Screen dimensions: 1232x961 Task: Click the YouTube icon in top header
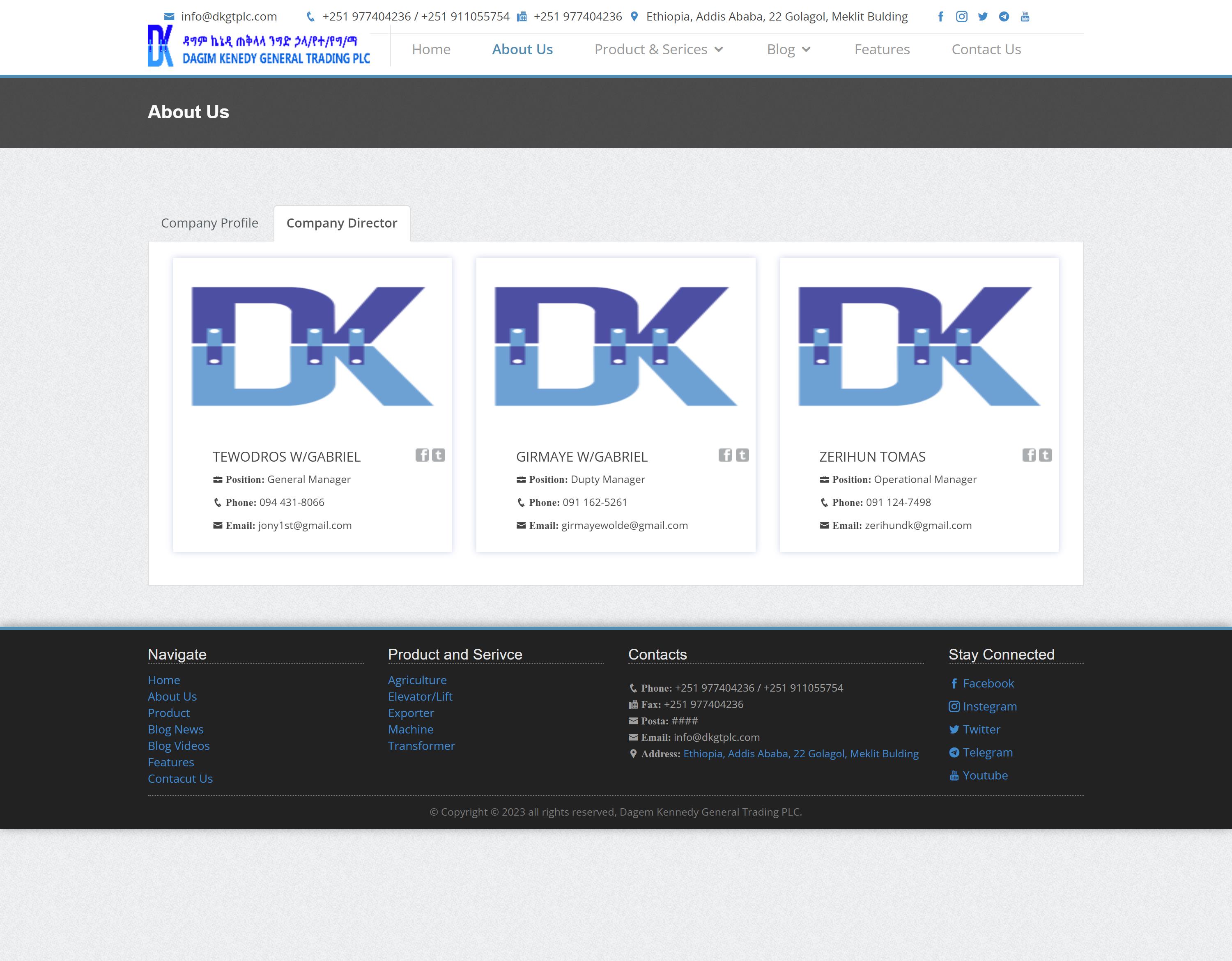point(1025,17)
